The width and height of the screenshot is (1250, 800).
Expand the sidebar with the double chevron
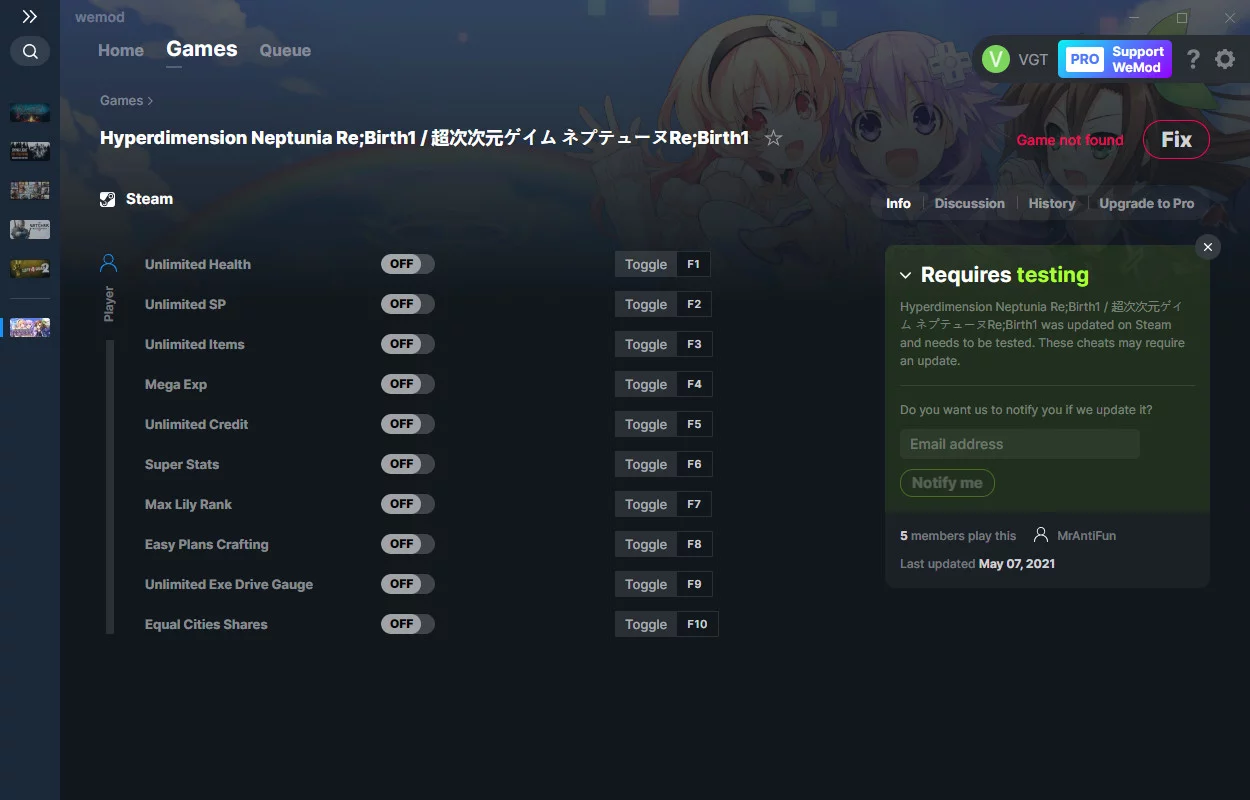point(30,17)
